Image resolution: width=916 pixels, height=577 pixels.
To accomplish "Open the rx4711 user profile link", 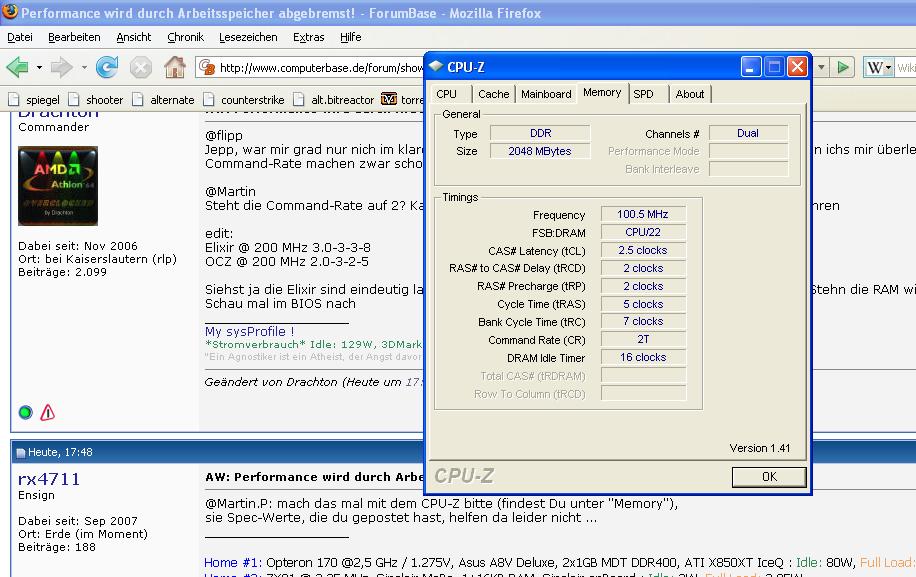I will tap(49, 479).
